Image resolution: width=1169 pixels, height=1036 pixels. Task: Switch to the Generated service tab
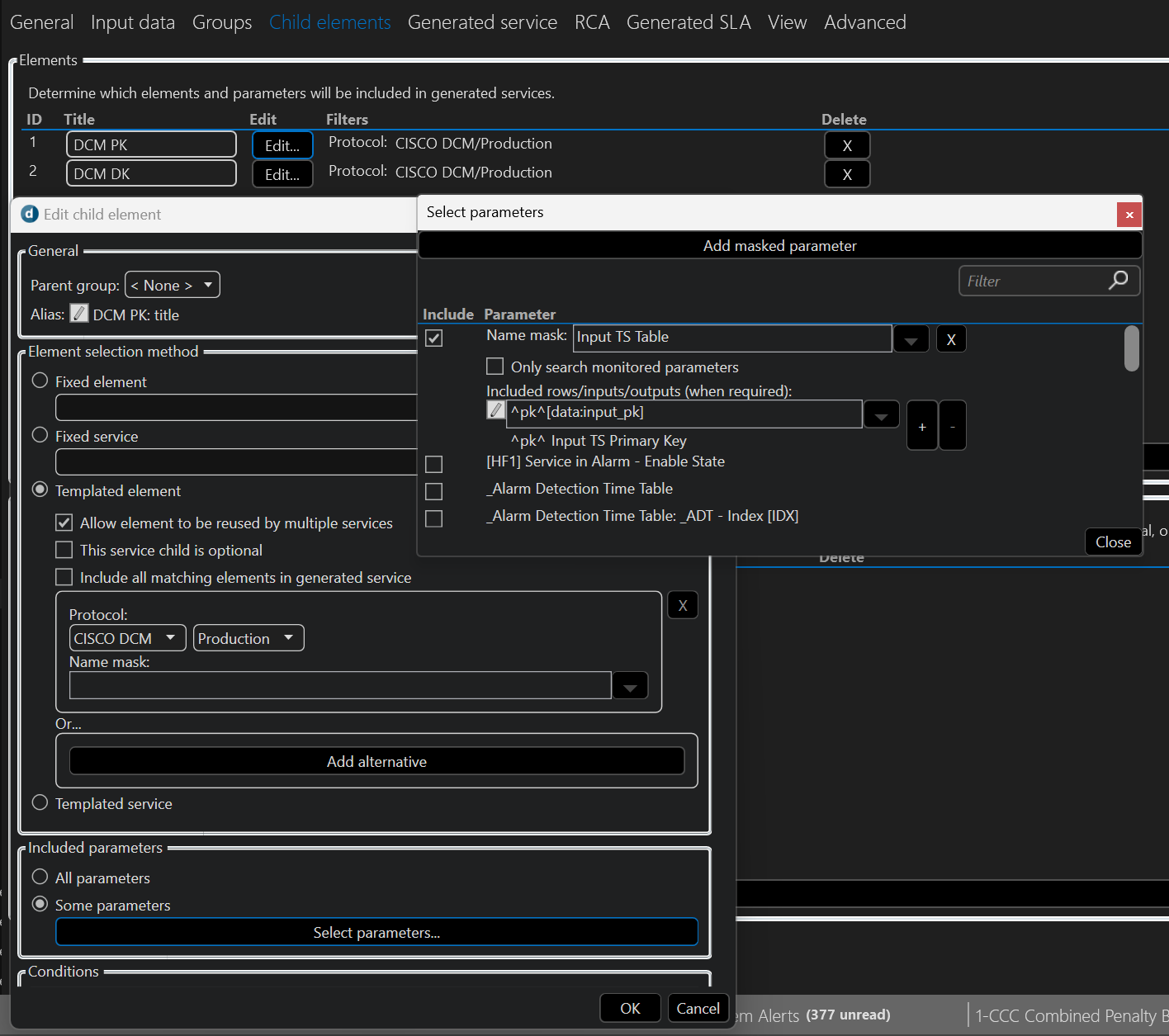pos(482,22)
